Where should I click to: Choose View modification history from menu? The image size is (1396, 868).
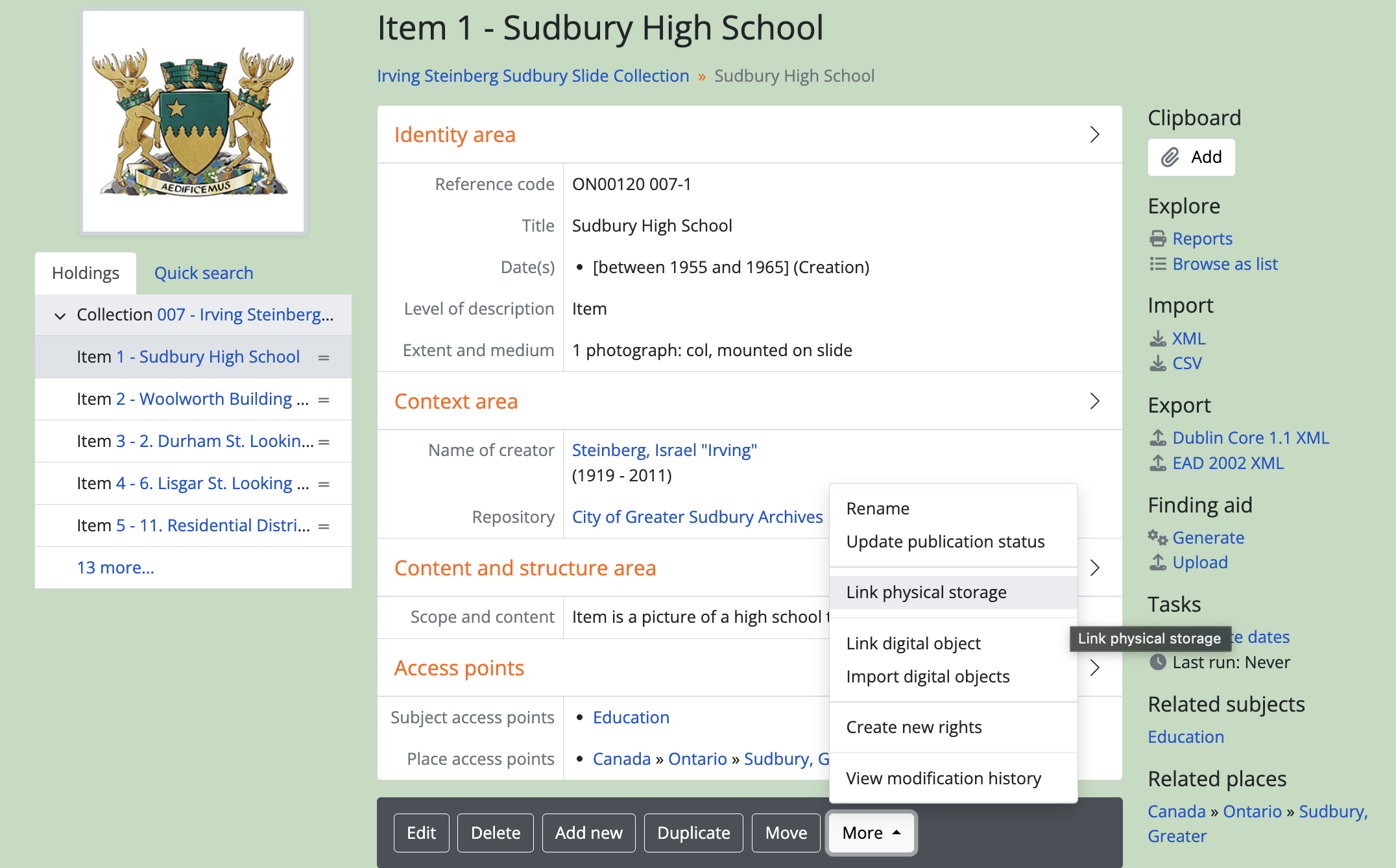(943, 778)
